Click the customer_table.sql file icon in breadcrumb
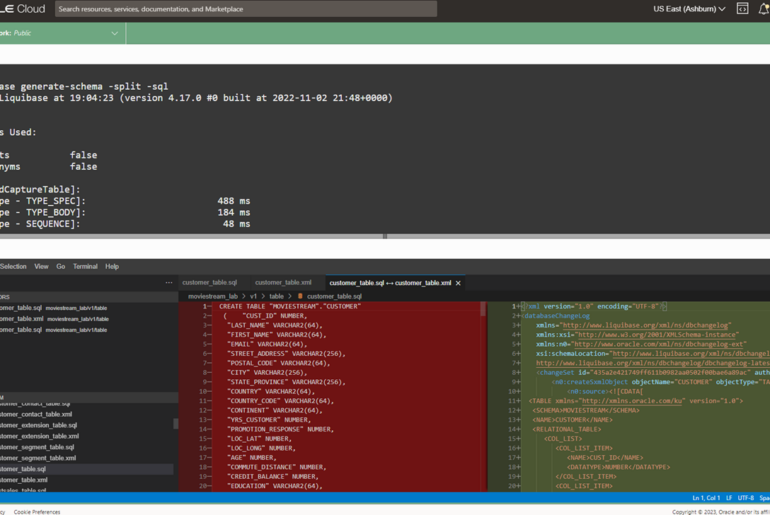Viewport: 770px width, 515px height. pyautogui.click(x=300, y=297)
